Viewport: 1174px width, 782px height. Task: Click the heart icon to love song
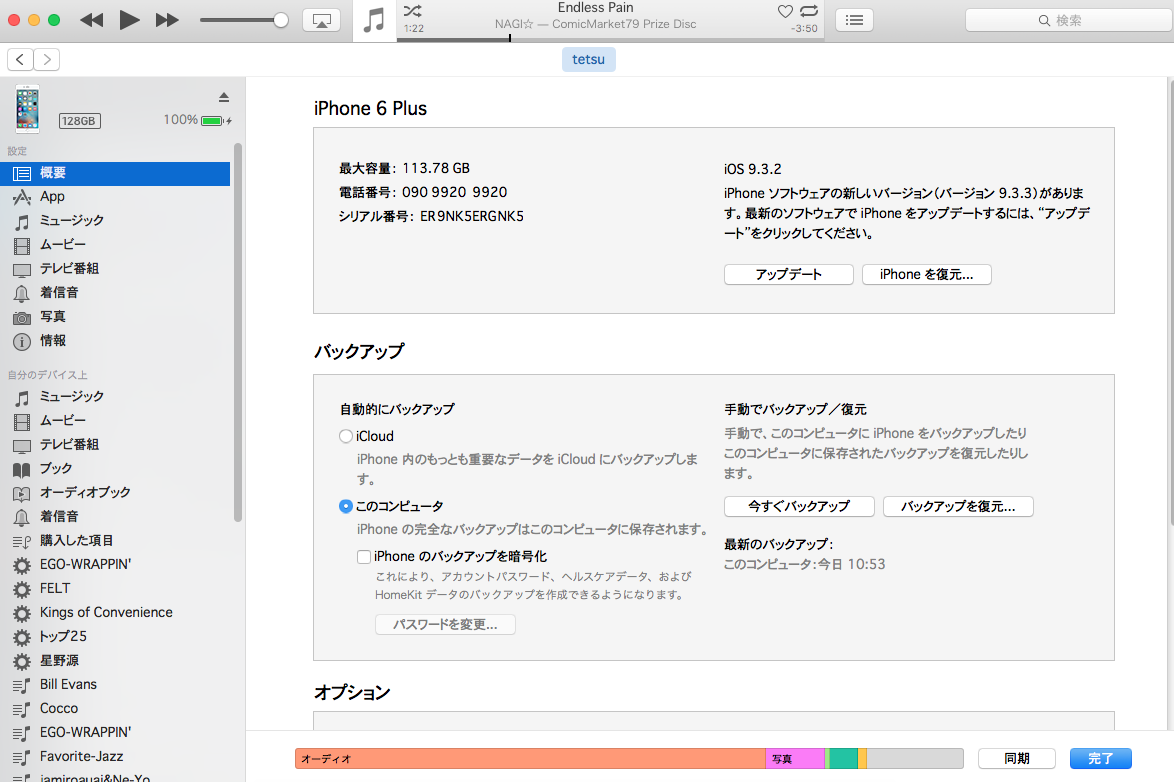coord(785,11)
